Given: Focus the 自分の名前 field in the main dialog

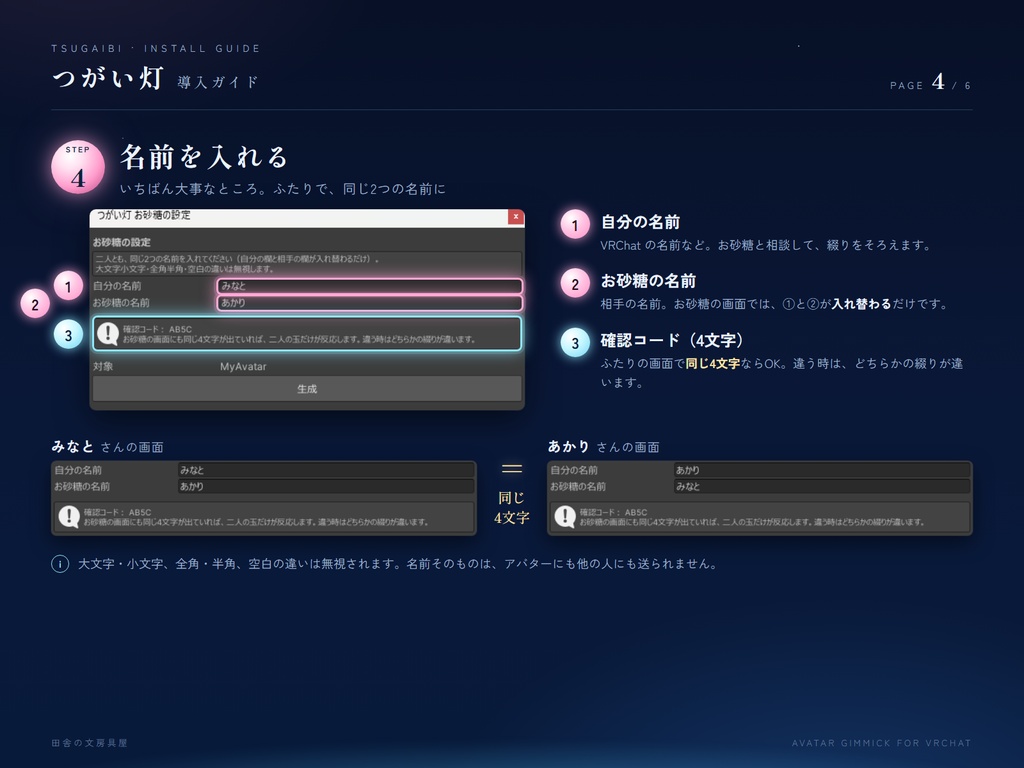Looking at the screenshot, I should click(x=370, y=286).
